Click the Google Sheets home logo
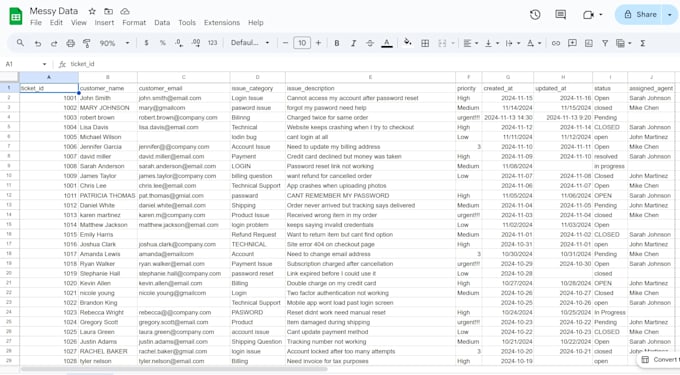This screenshot has height=375, width=680. pyautogui.click(x=16, y=16)
